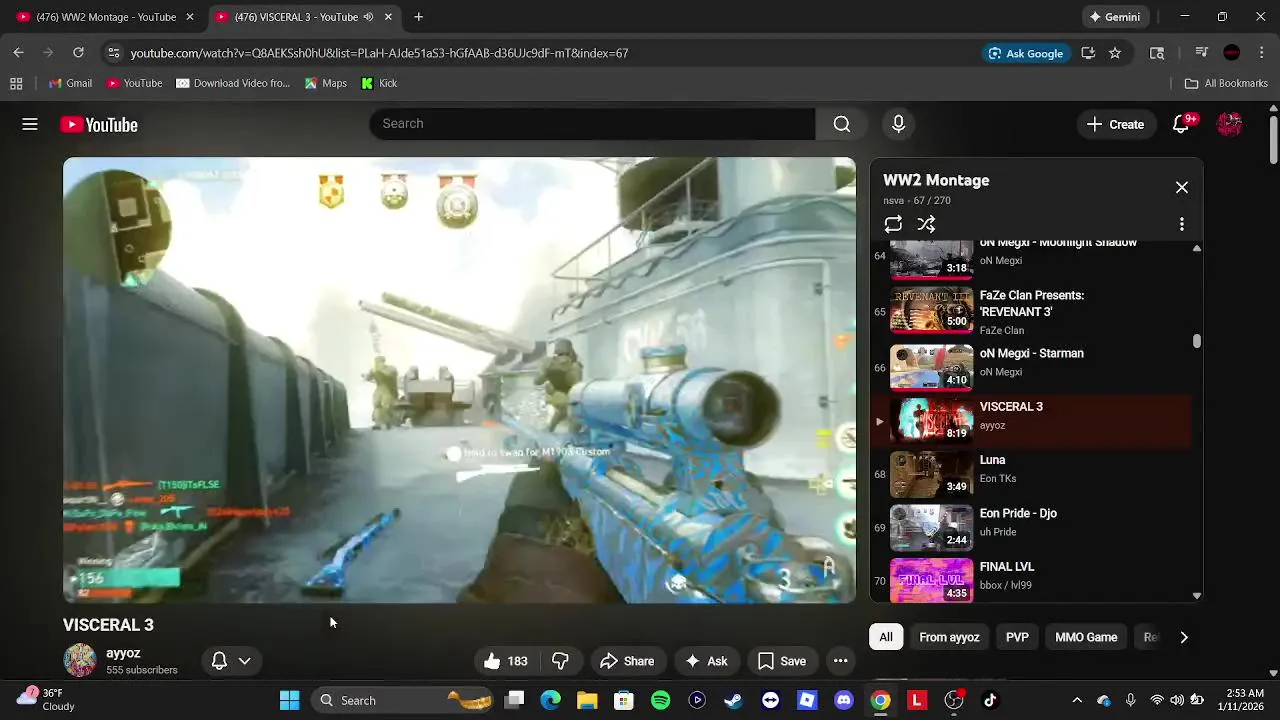Open the apps grid in bookmarks bar

coord(16,83)
